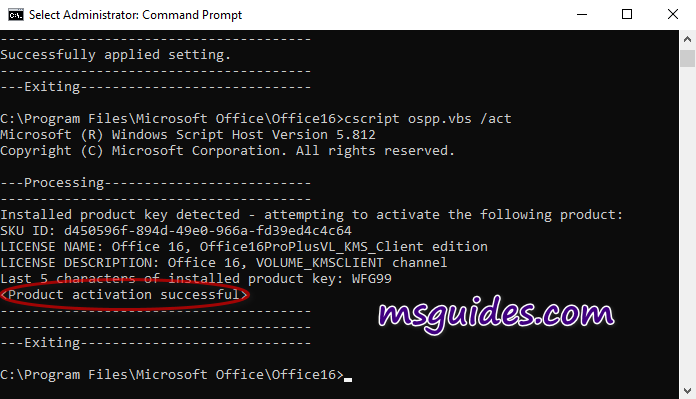Screen dimensions: 696x399
Task: Click the empty scrollbar track below the thumb
Action: (688, 222)
